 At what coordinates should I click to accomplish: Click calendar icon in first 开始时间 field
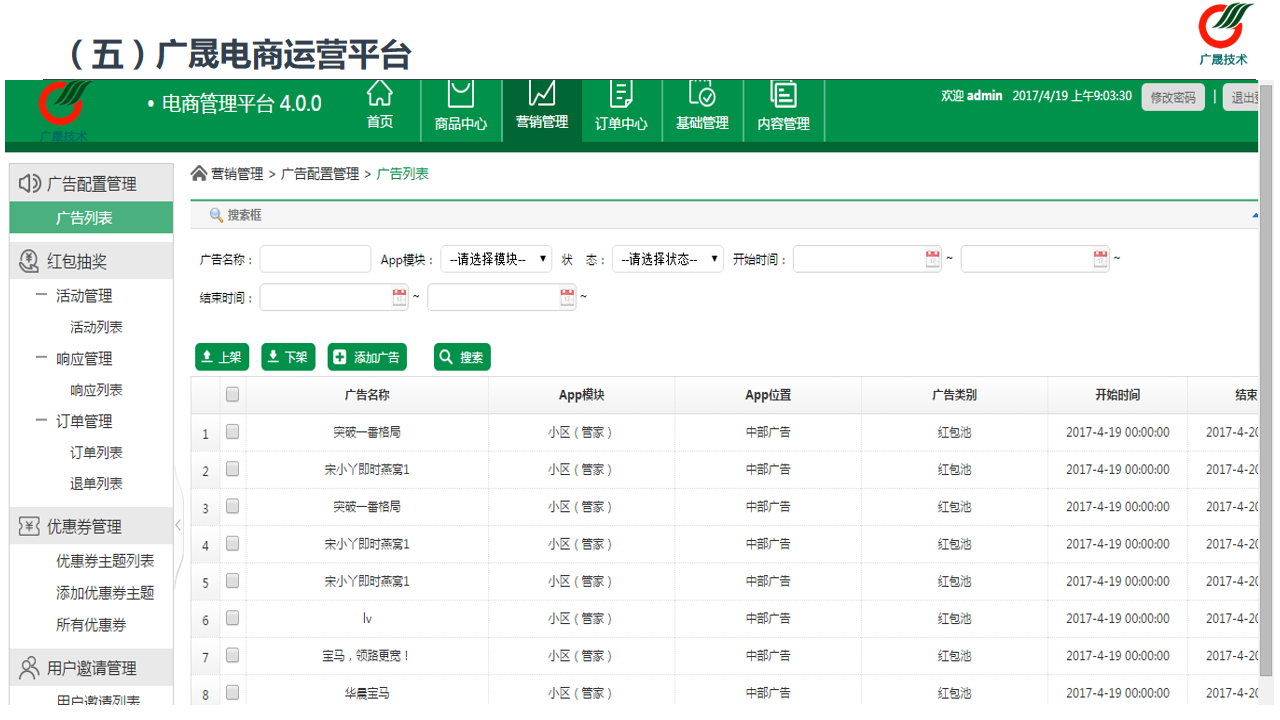click(x=933, y=259)
